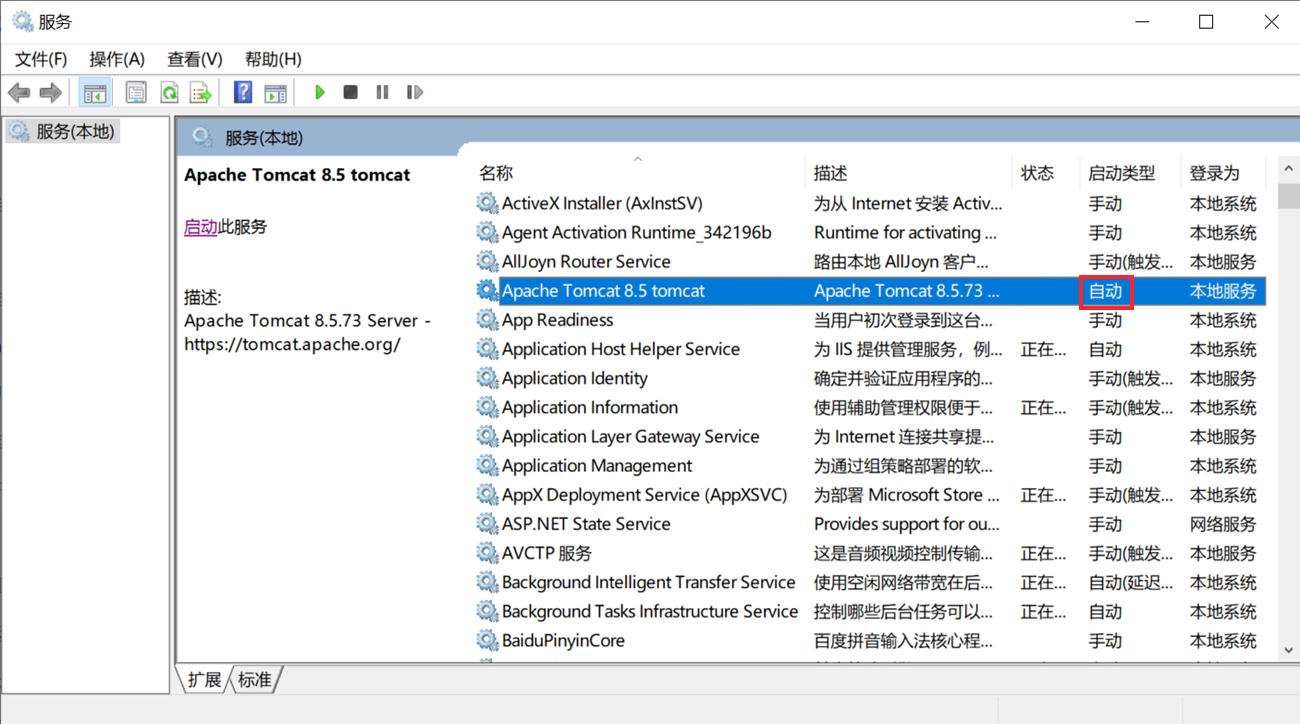Open the Properties toolbar icon
Viewport: 1300px width, 724px height.
pos(136,93)
